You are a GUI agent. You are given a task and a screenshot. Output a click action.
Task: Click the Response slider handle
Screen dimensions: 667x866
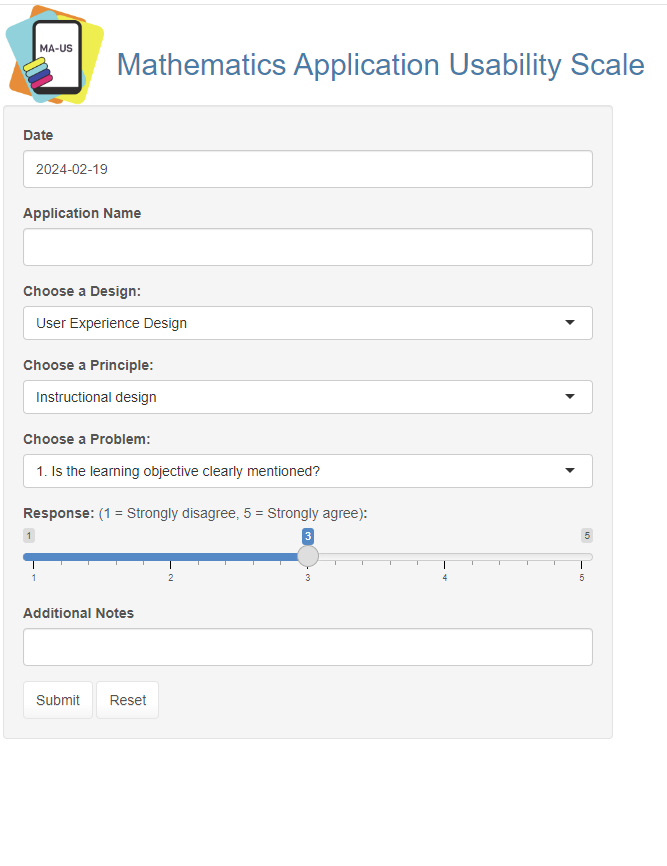click(308, 556)
